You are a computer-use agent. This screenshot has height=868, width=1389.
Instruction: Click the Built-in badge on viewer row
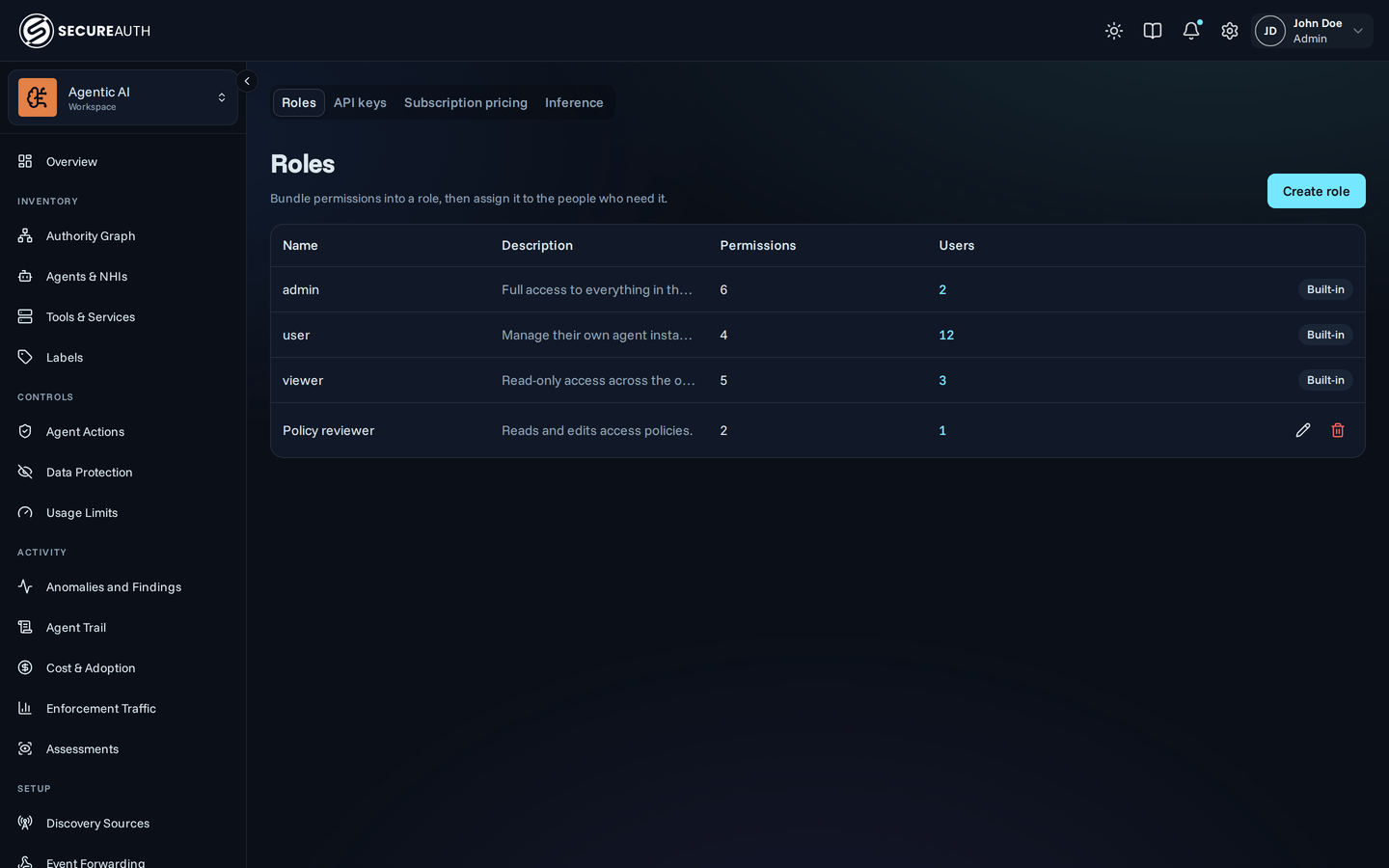pos(1325,380)
